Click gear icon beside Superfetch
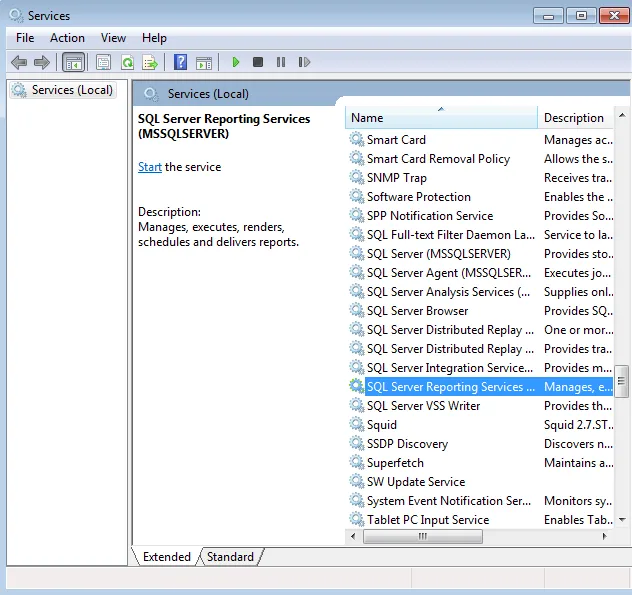Viewport: 632px width, 595px height. click(x=357, y=462)
